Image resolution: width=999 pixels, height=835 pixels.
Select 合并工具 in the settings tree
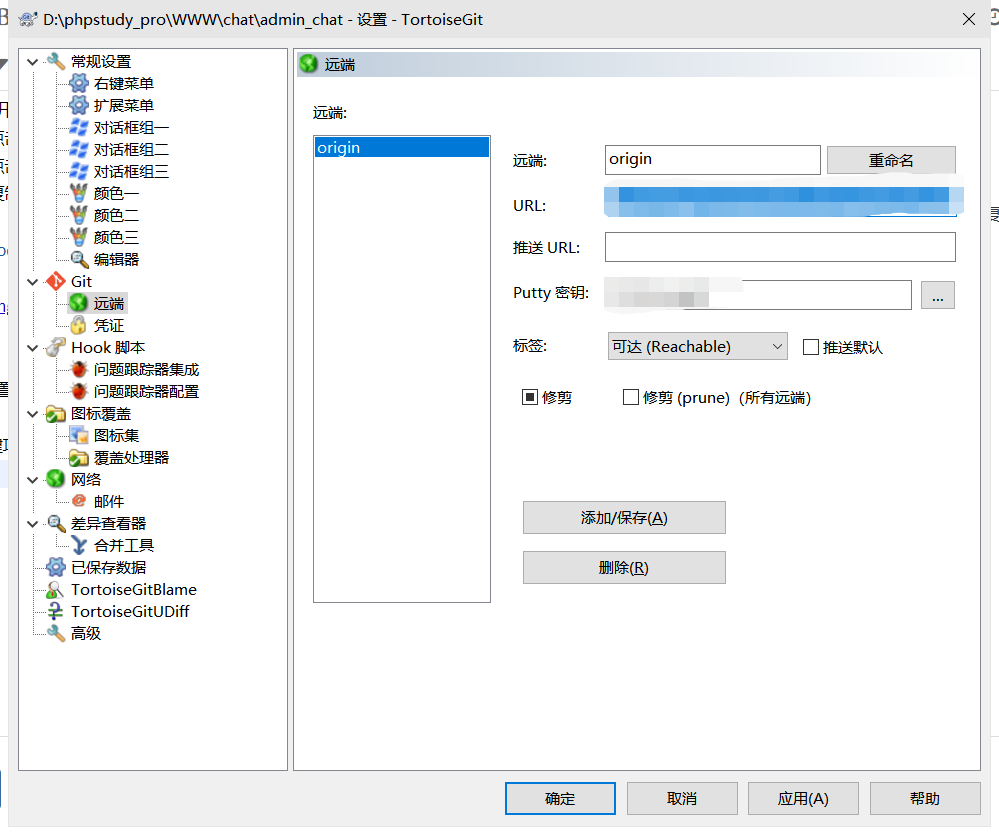124,546
